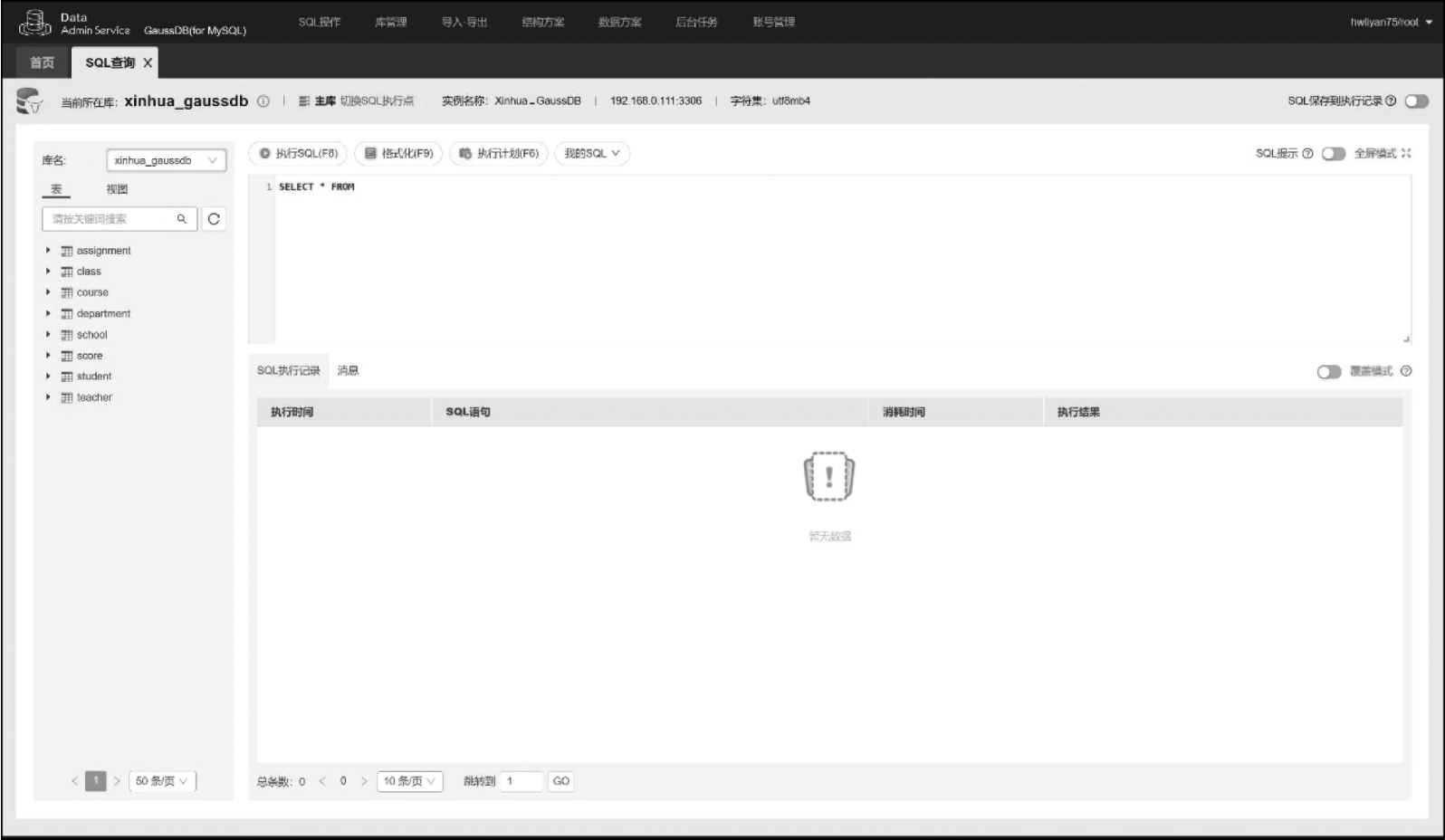The width and height of the screenshot is (1445, 840).
Task: Click the score table icon
Action: [x=67, y=356]
